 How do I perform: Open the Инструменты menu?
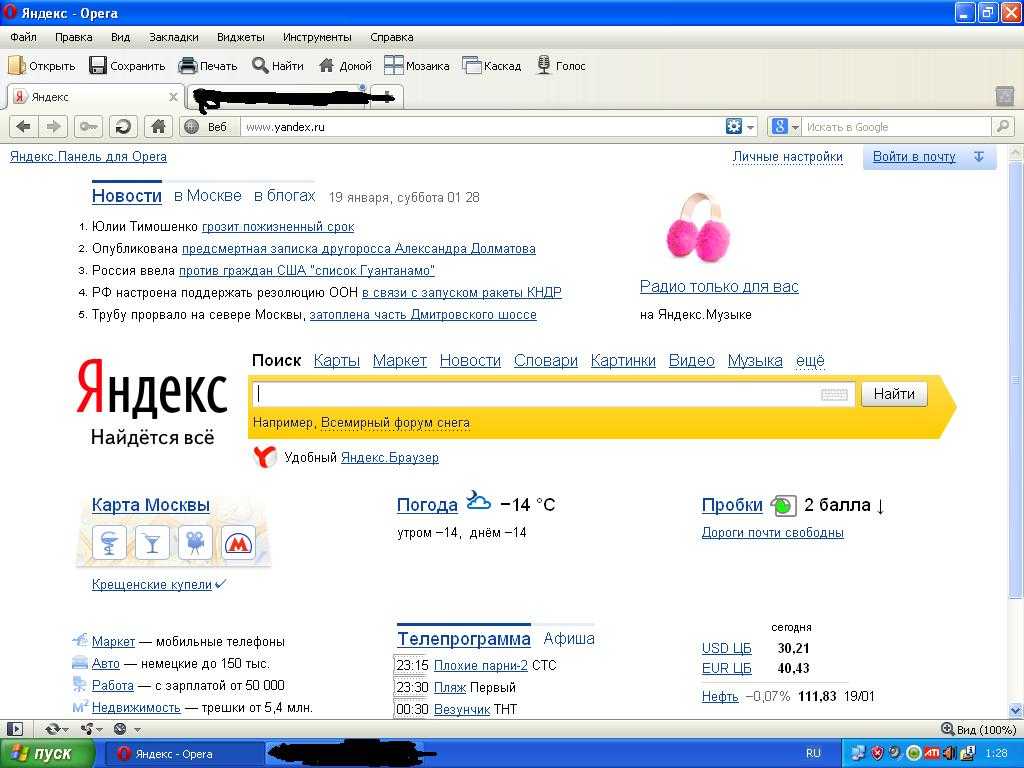(x=317, y=37)
